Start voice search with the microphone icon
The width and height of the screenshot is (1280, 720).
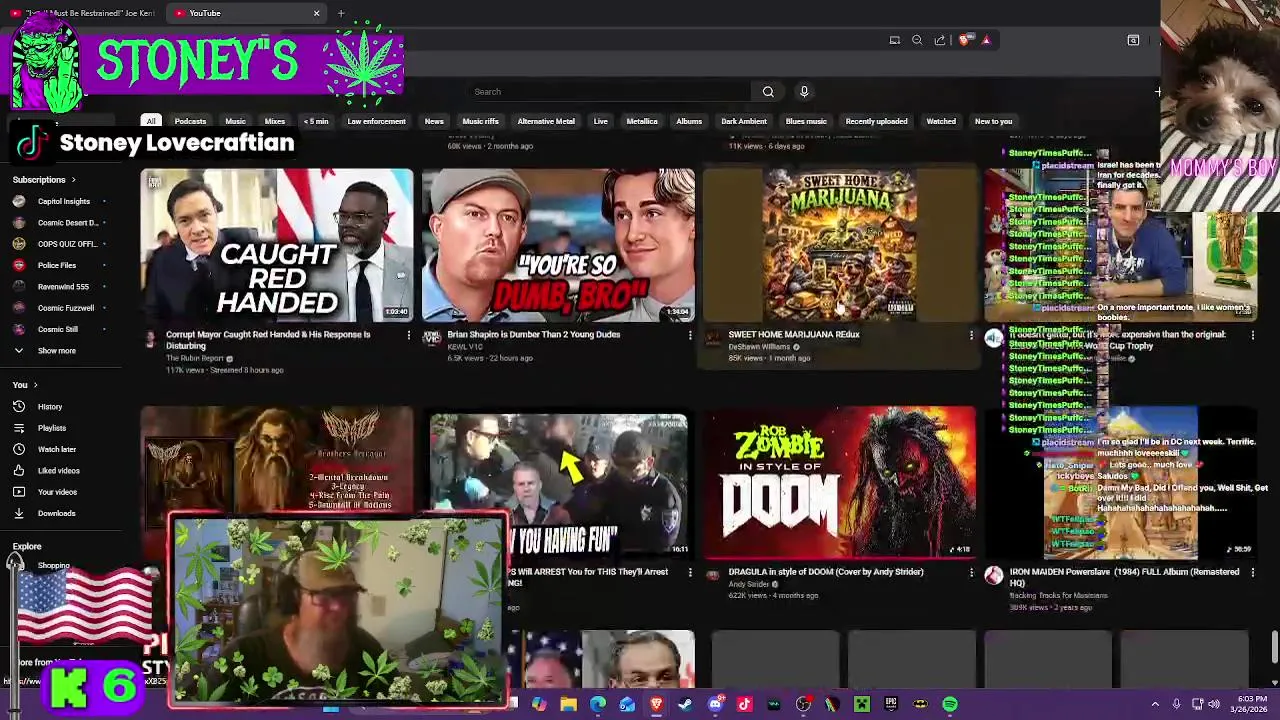point(804,92)
